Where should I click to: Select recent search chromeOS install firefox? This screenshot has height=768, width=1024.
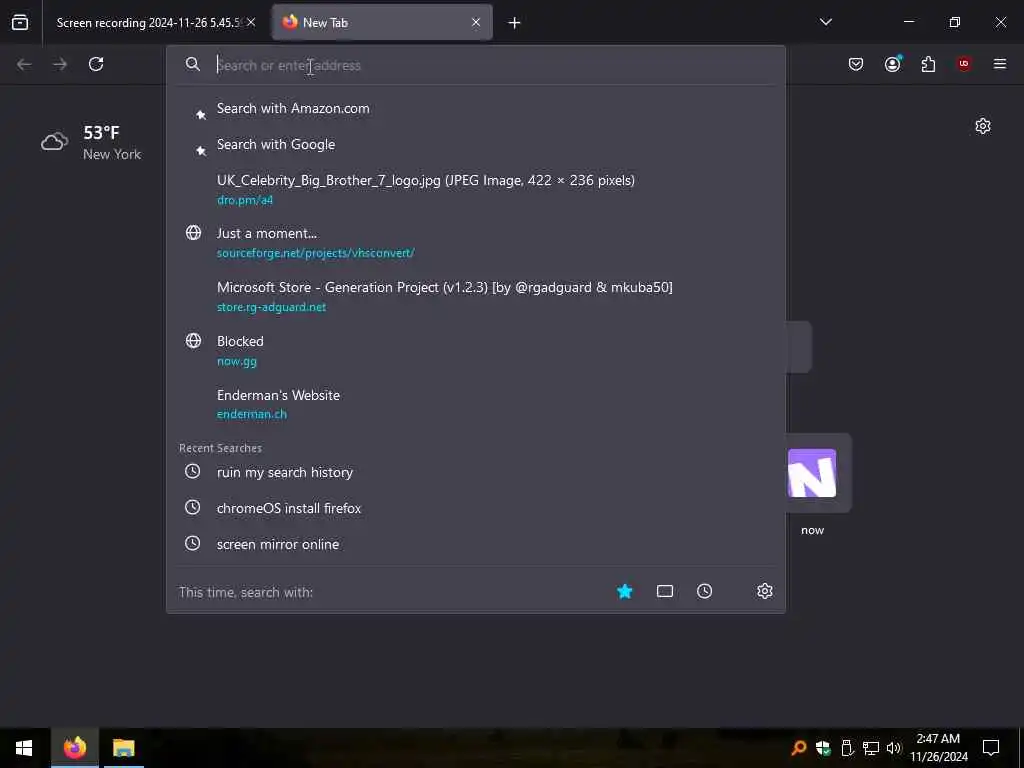point(475,508)
